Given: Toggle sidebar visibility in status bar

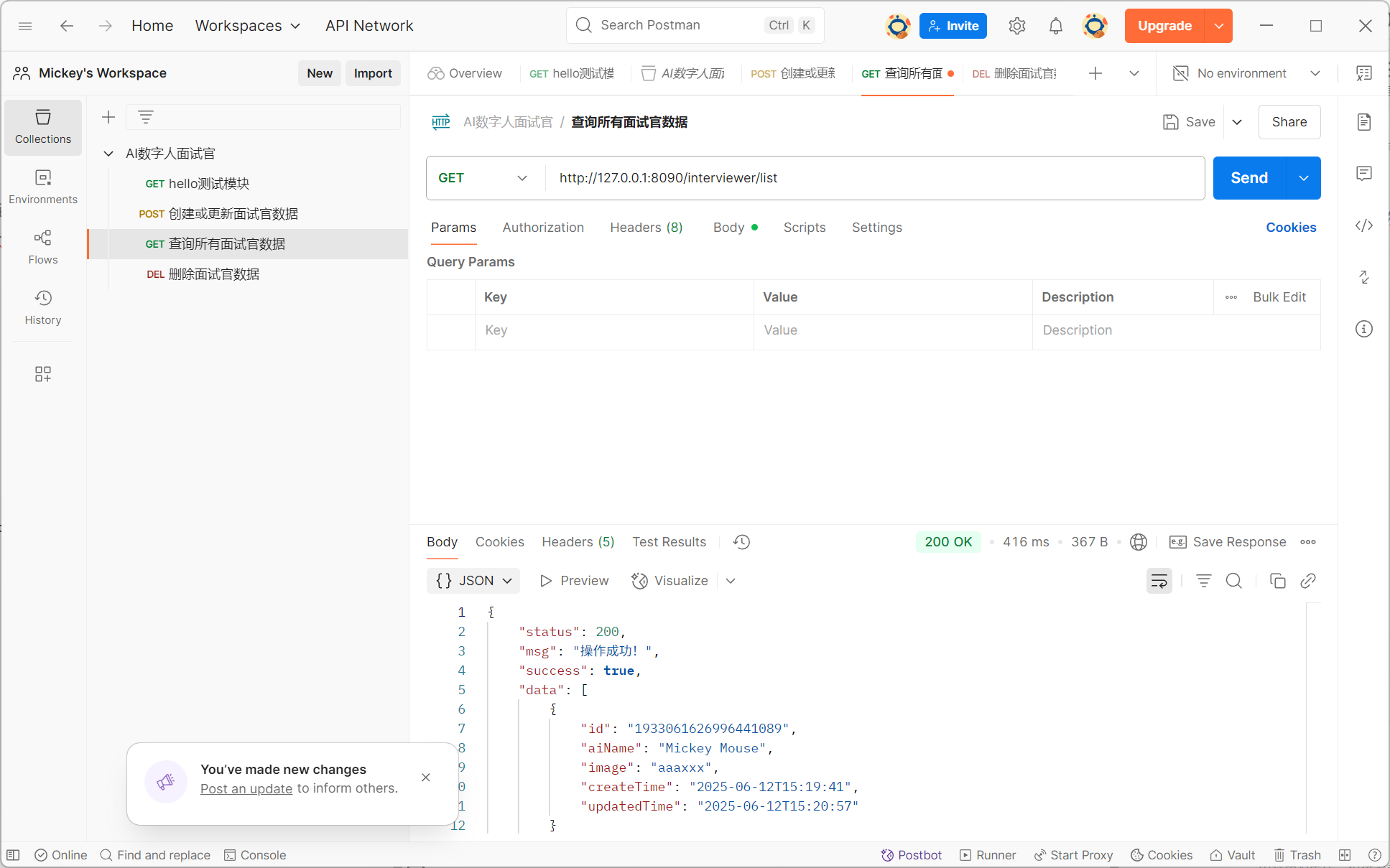Looking at the screenshot, I should click(13, 854).
